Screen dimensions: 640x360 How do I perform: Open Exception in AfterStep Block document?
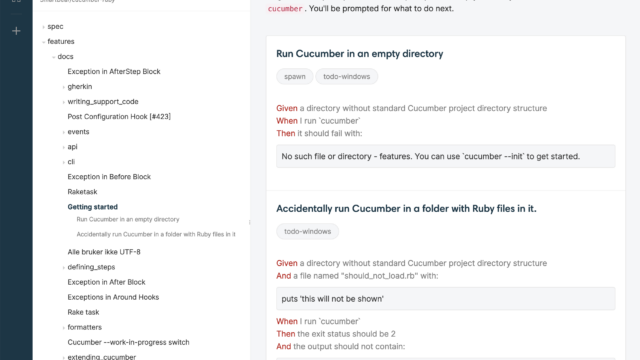[x=114, y=71]
